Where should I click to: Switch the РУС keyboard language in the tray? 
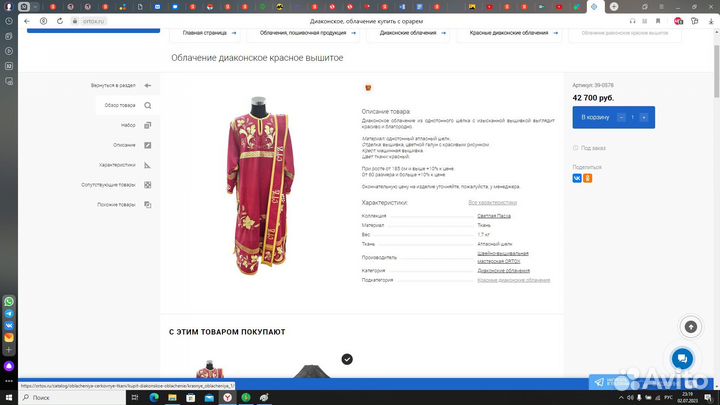coord(669,398)
